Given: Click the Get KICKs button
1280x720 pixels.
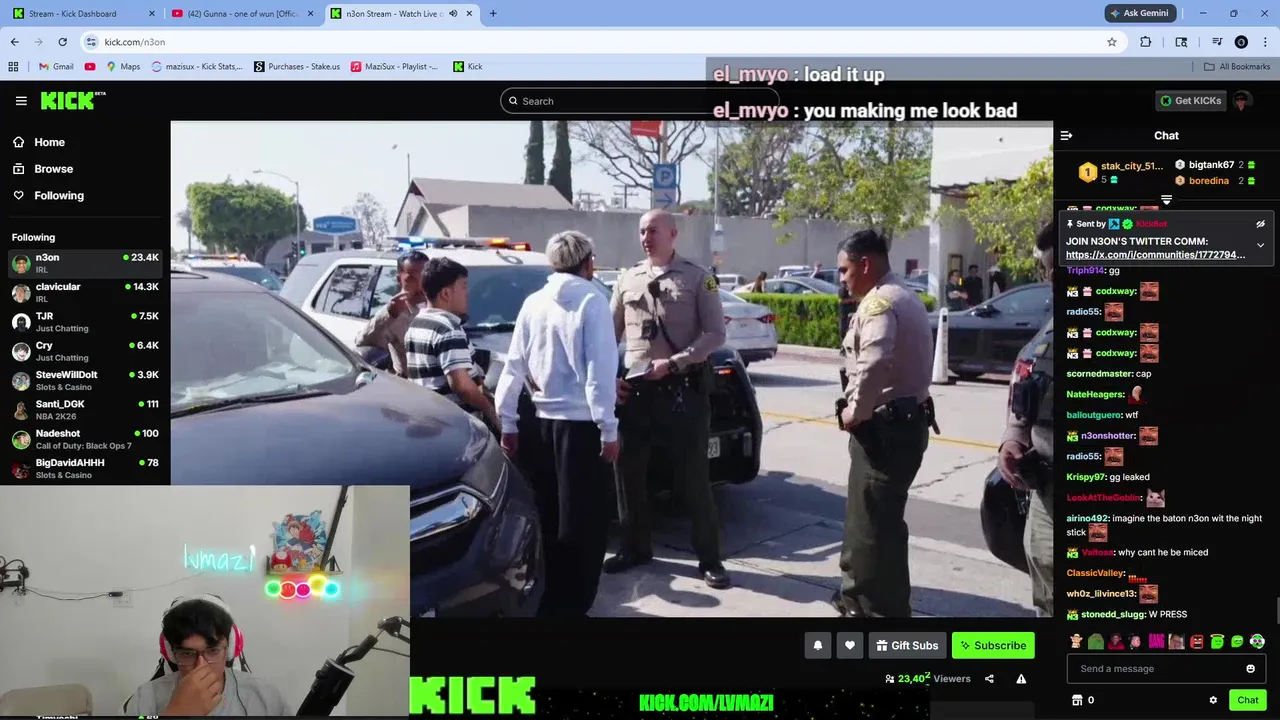Looking at the screenshot, I should pos(1190,101).
